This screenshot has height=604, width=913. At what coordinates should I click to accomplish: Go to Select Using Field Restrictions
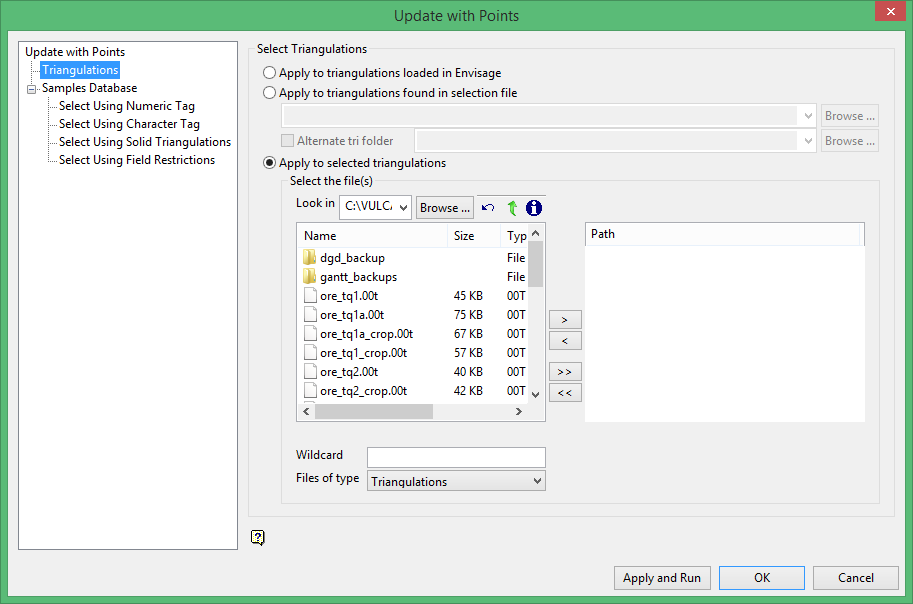[x=137, y=160]
